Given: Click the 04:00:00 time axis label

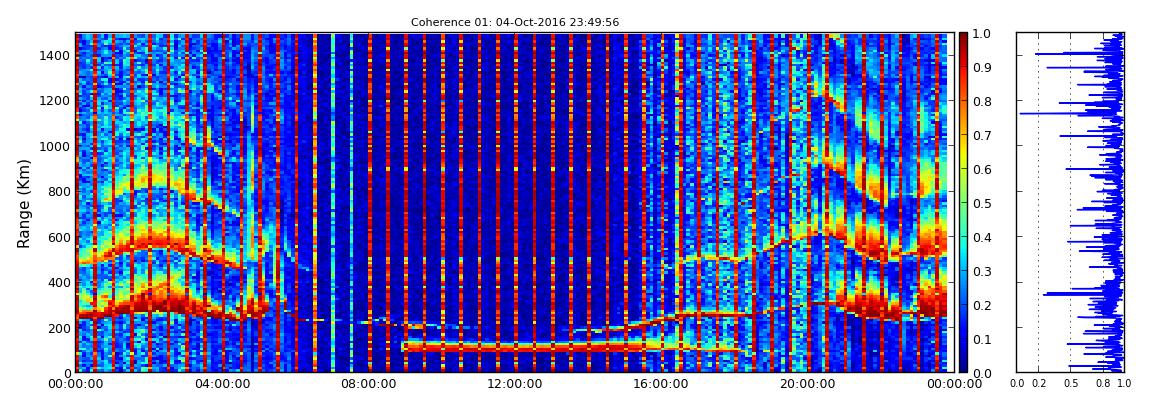Looking at the screenshot, I should click(x=221, y=384).
